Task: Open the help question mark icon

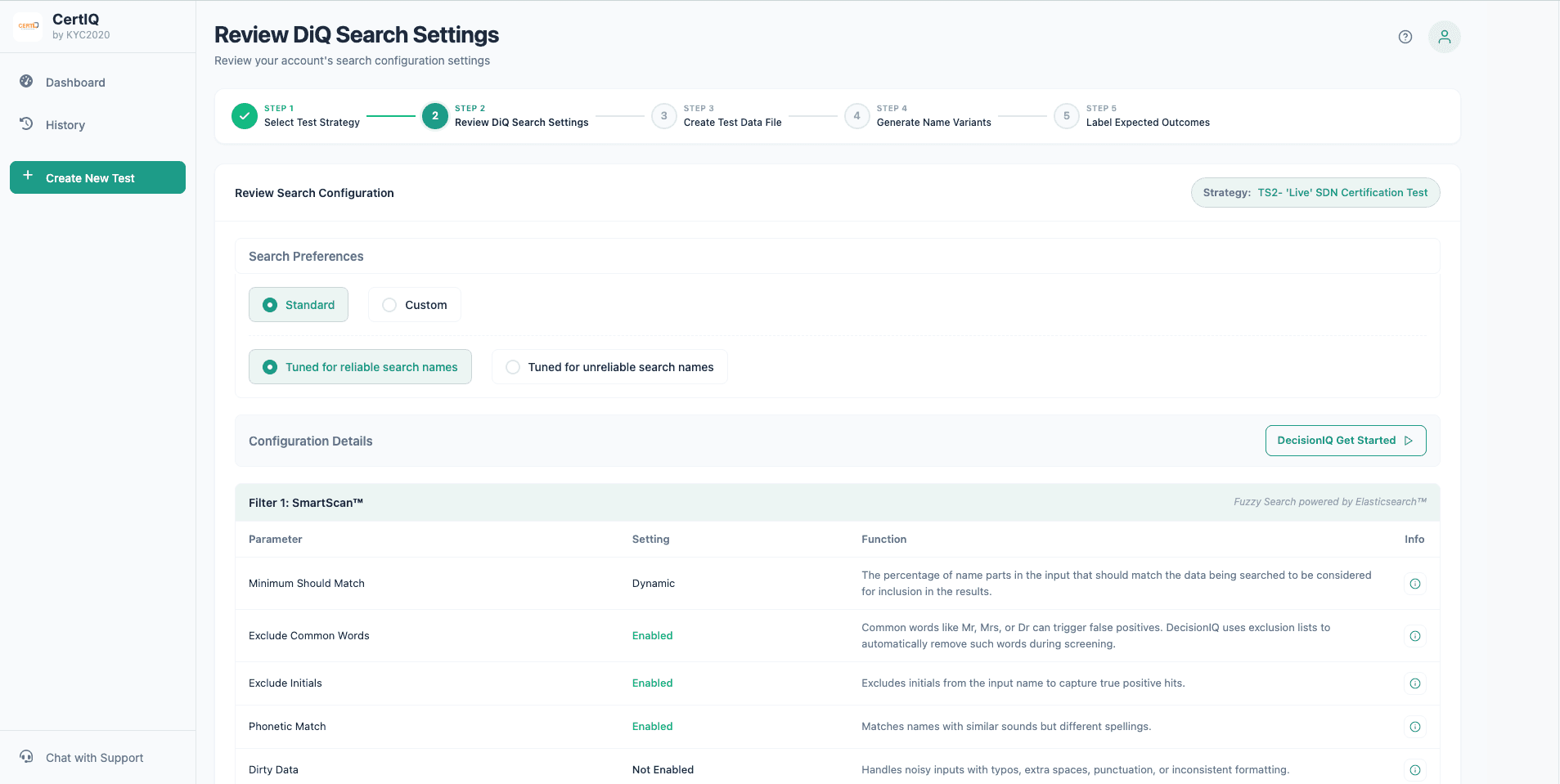Action: [x=1405, y=37]
